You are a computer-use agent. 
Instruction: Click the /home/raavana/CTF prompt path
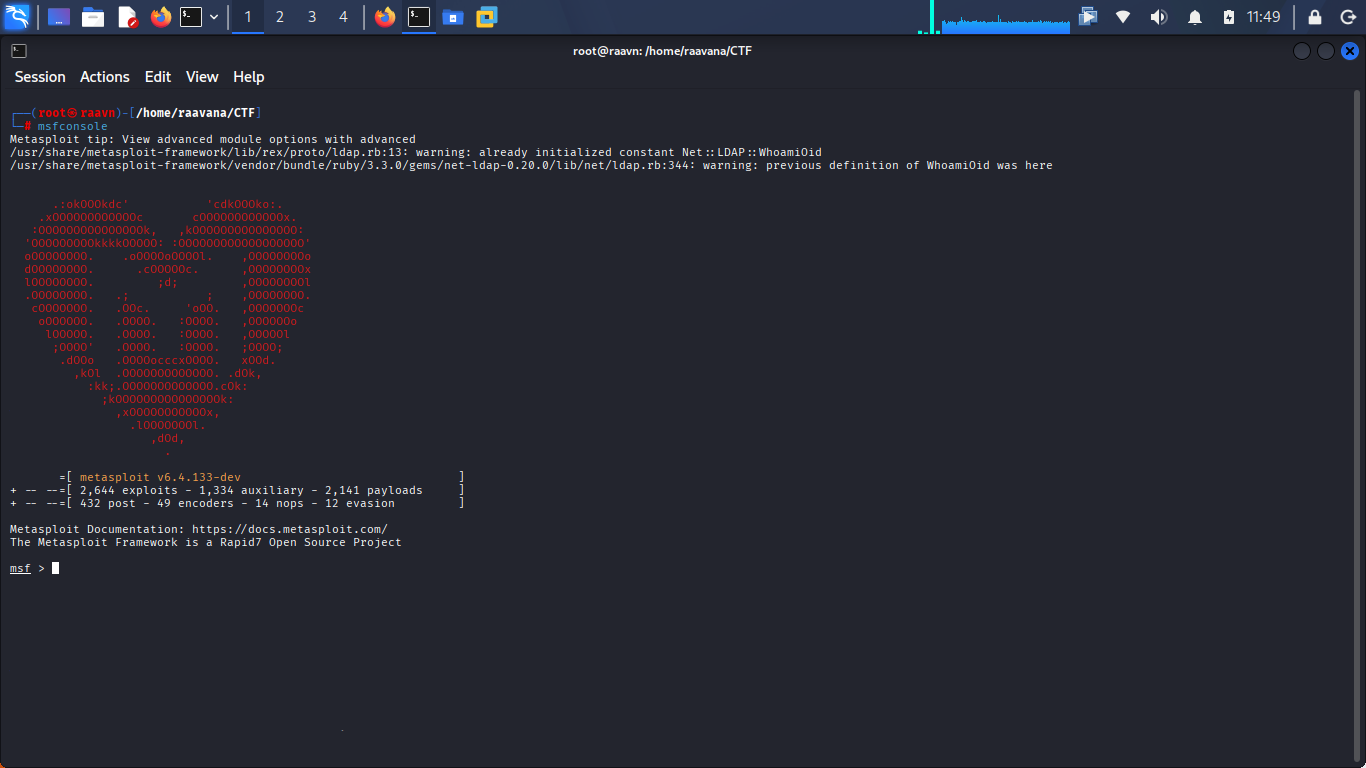[196, 113]
